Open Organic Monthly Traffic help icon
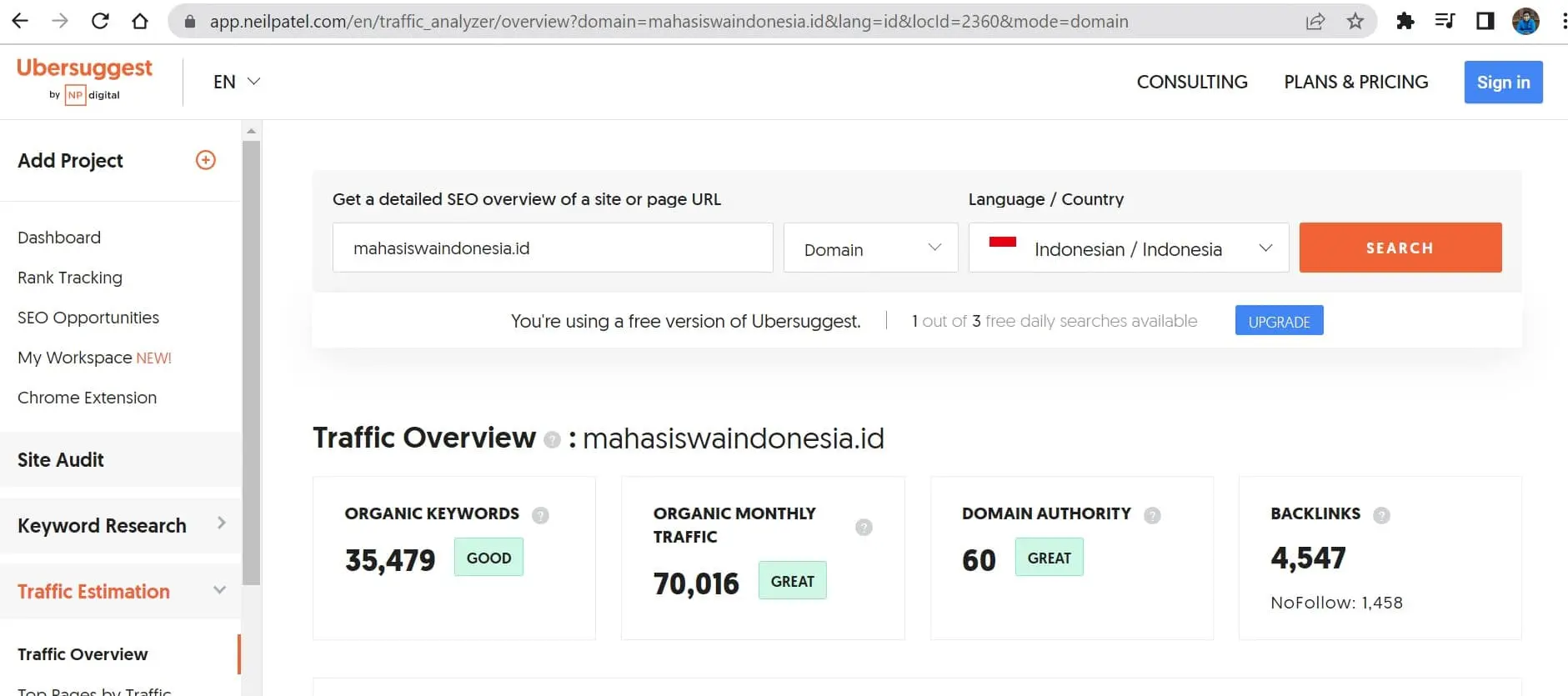The height and width of the screenshot is (696, 1568). pyautogui.click(x=864, y=527)
